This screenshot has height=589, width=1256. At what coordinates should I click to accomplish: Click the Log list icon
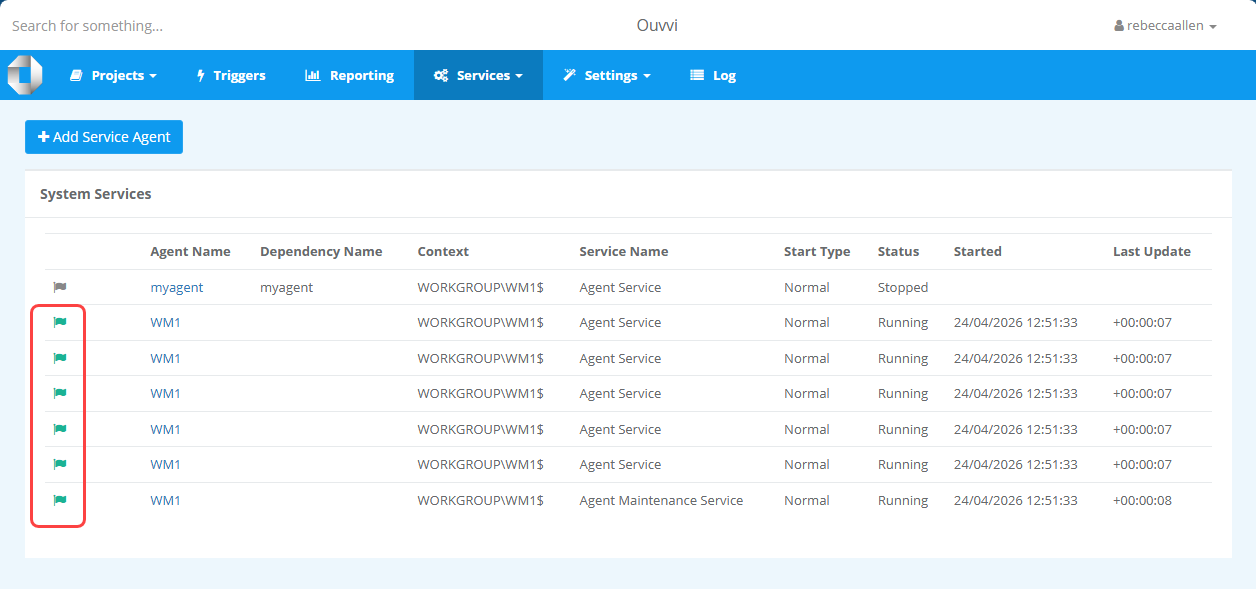(695, 75)
